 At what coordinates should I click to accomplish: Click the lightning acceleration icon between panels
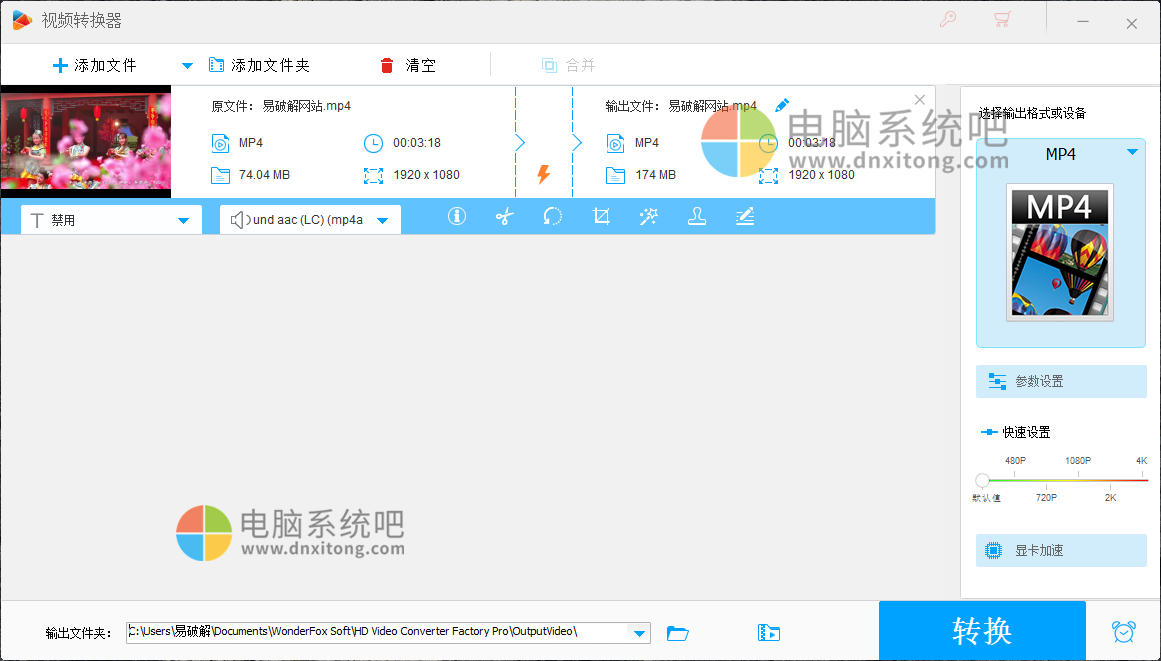(x=543, y=174)
